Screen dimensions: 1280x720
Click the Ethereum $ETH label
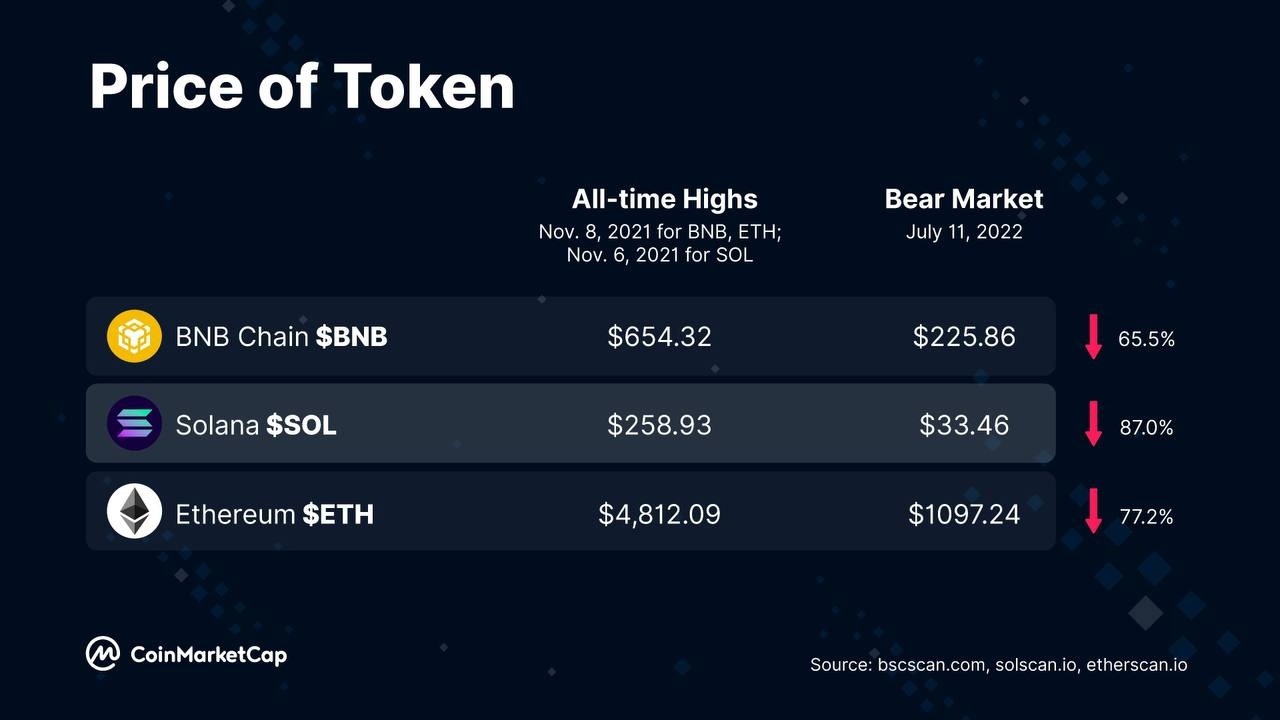tap(274, 514)
